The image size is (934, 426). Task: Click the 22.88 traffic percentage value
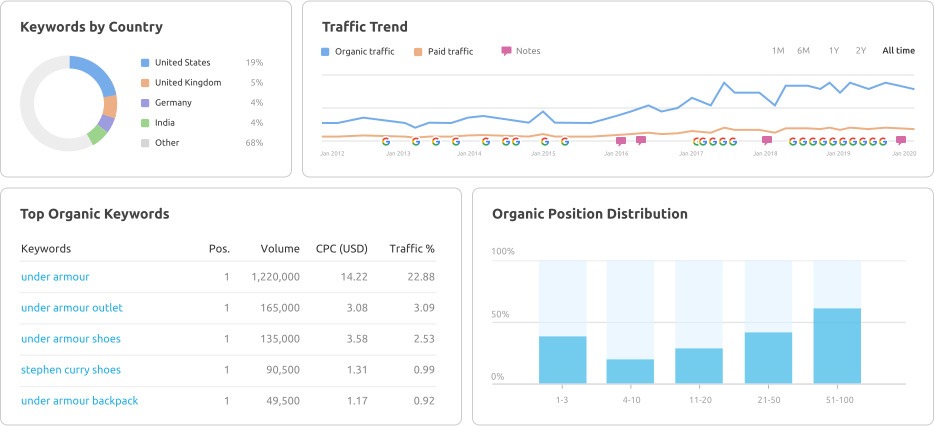pyautogui.click(x=423, y=276)
